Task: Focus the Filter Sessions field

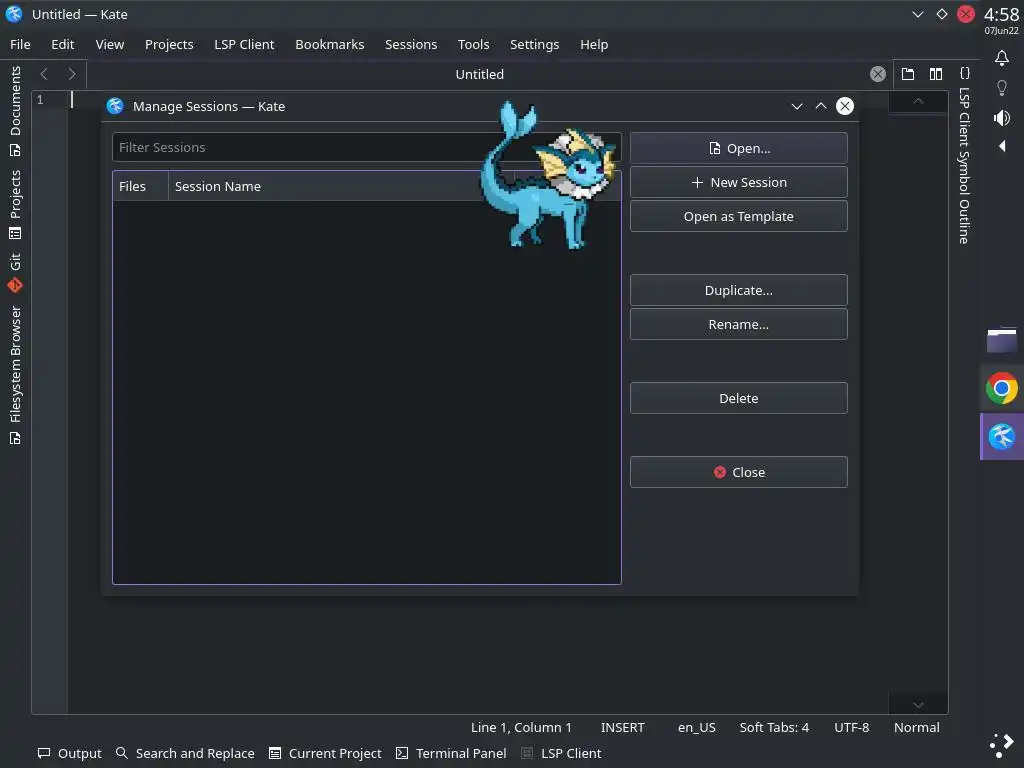Action: pos(366,148)
